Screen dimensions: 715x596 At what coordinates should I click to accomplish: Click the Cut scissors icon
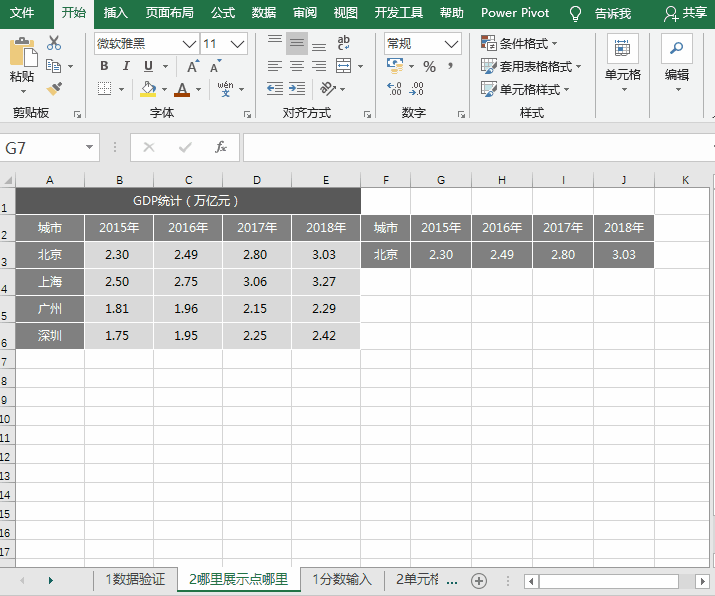point(54,43)
